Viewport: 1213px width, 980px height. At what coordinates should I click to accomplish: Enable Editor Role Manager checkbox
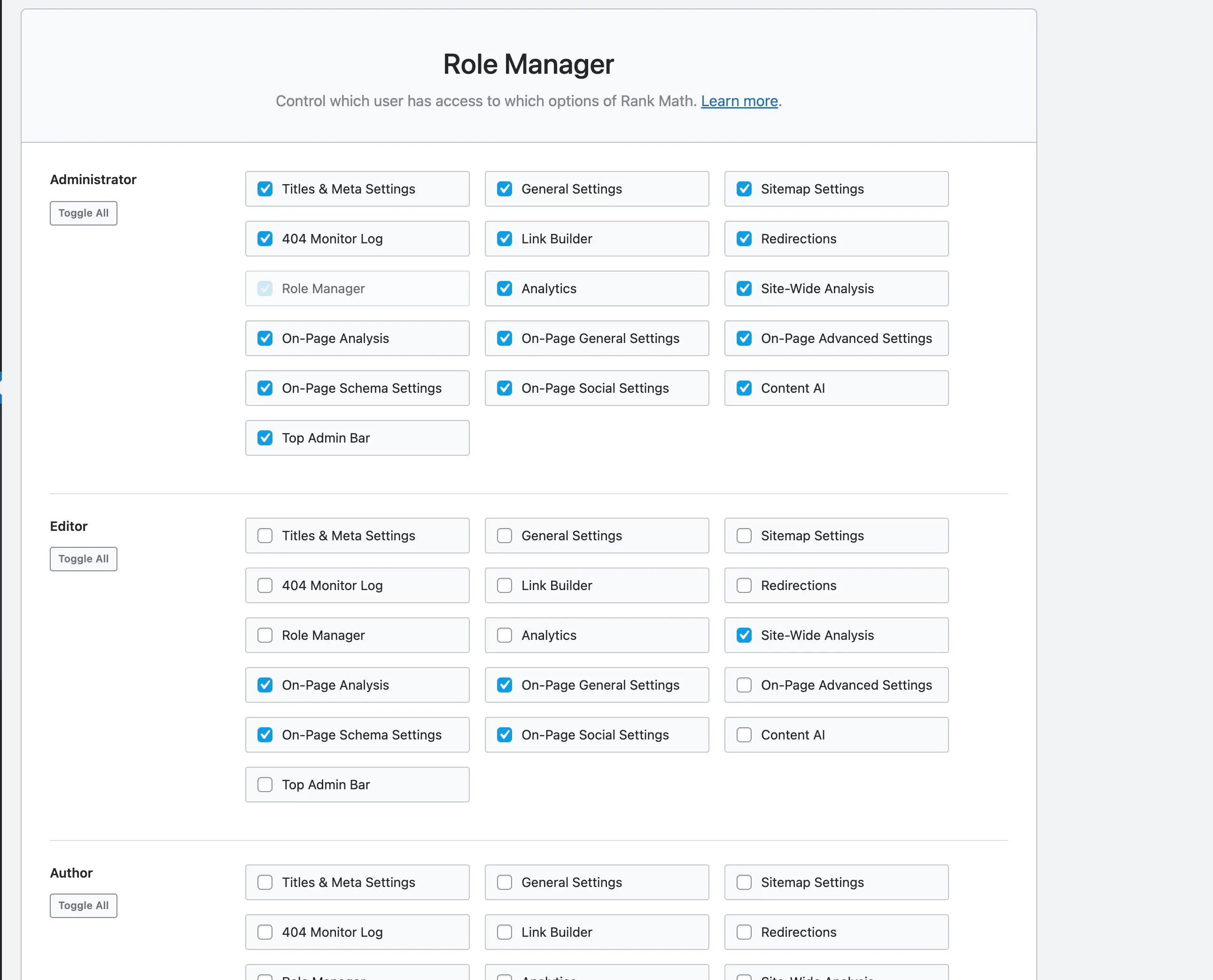(264, 635)
